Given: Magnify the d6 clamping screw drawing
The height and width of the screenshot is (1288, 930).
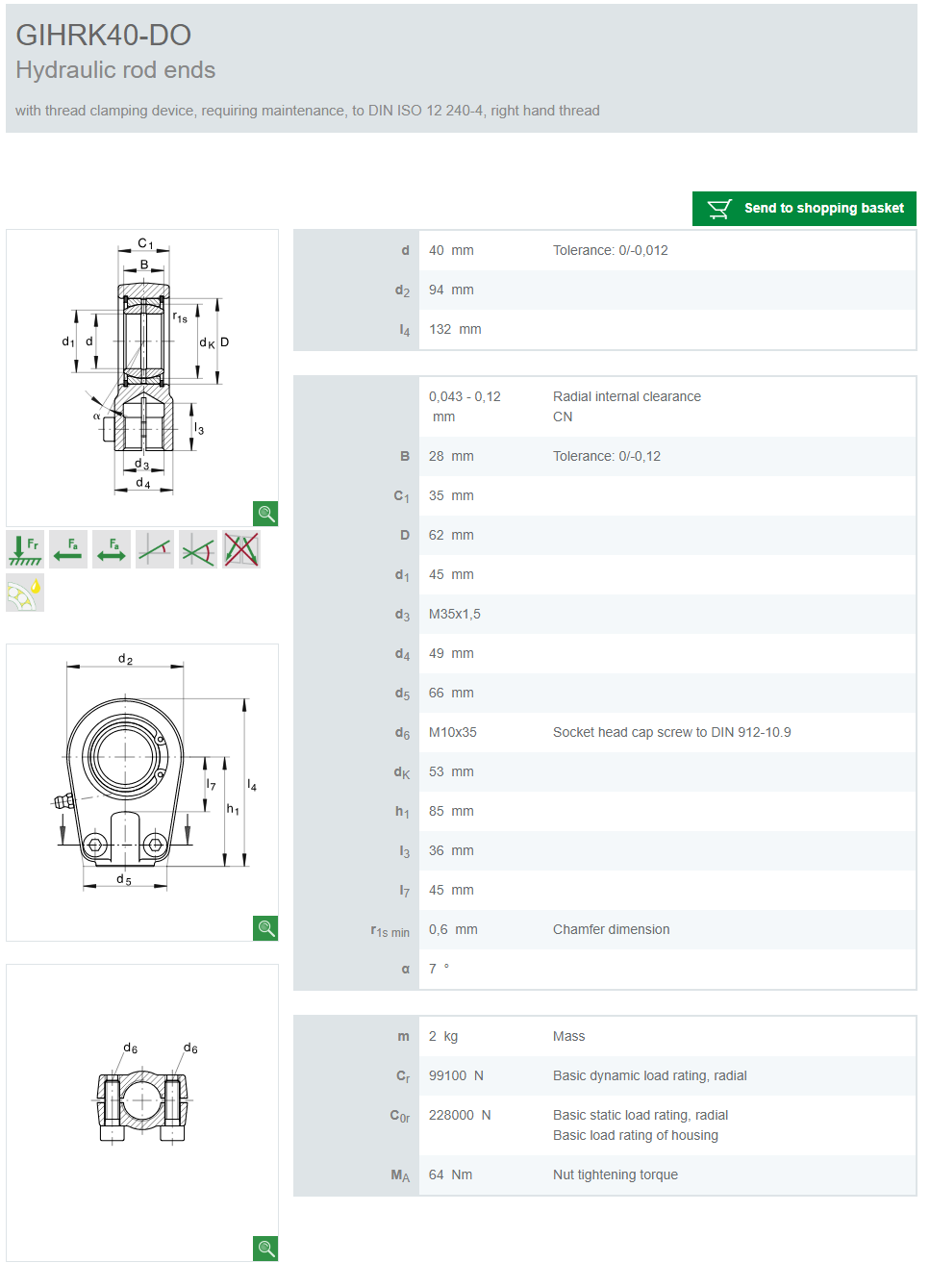Looking at the screenshot, I should click(x=265, y=1249).
